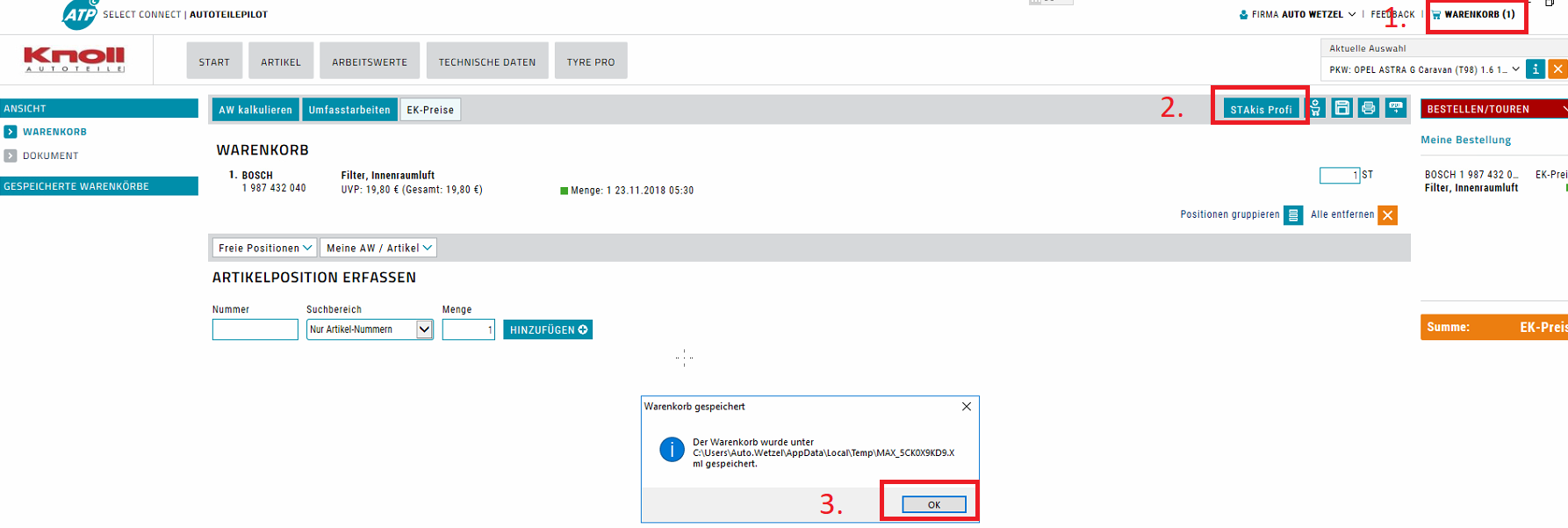Screen dimensions: 1568x528
Task: Select WARENKORB in the Ansicht sidebar
Action: tap(54, 132)
